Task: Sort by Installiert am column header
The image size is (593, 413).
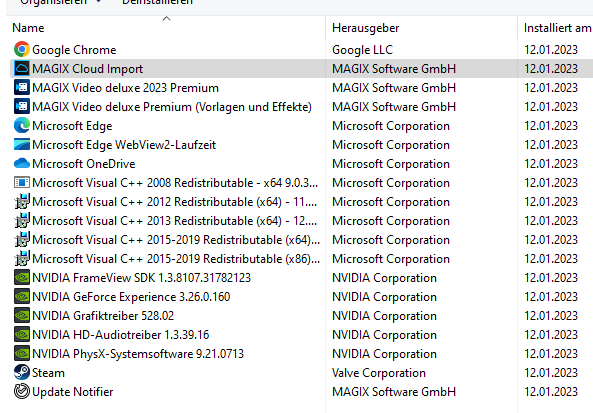Action: tap(555, 28)
